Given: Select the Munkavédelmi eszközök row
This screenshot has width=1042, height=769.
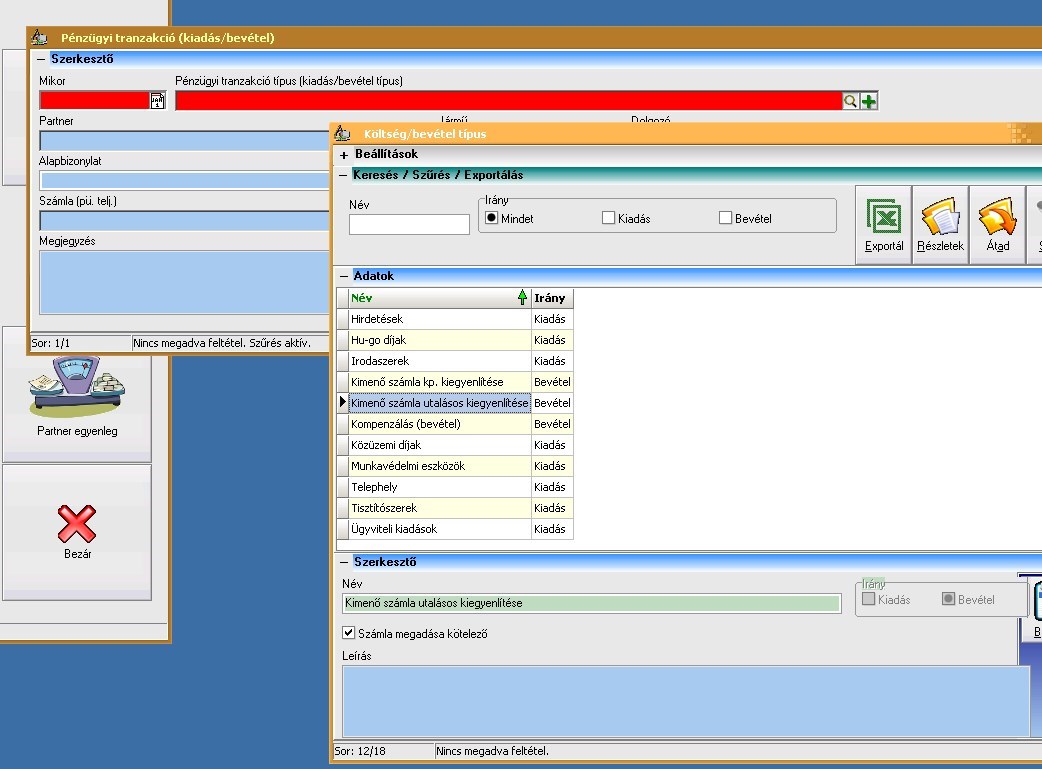Looking at the screenshot, I should point(455,466).
